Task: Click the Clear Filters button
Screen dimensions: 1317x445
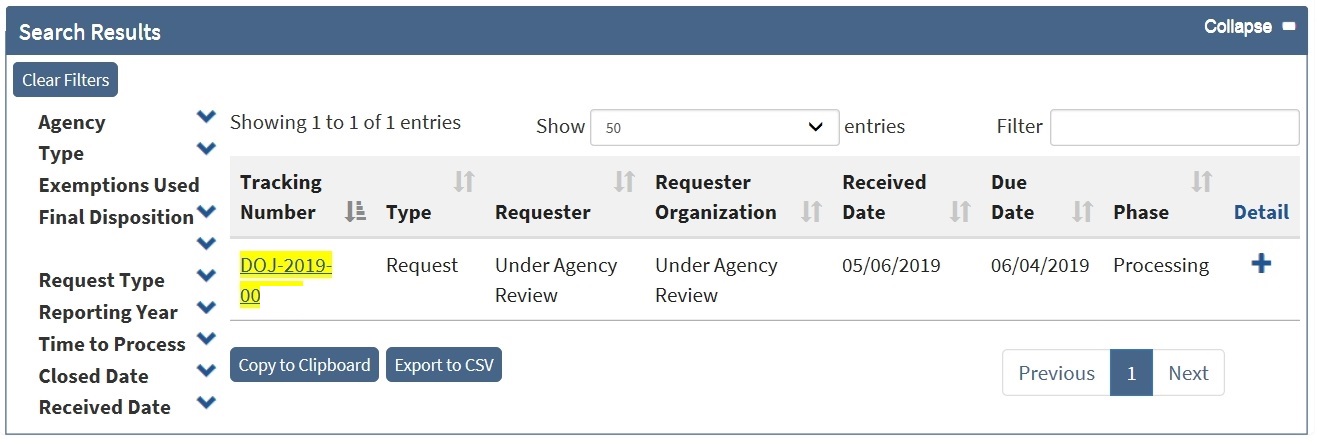Action: click(65, 80)
